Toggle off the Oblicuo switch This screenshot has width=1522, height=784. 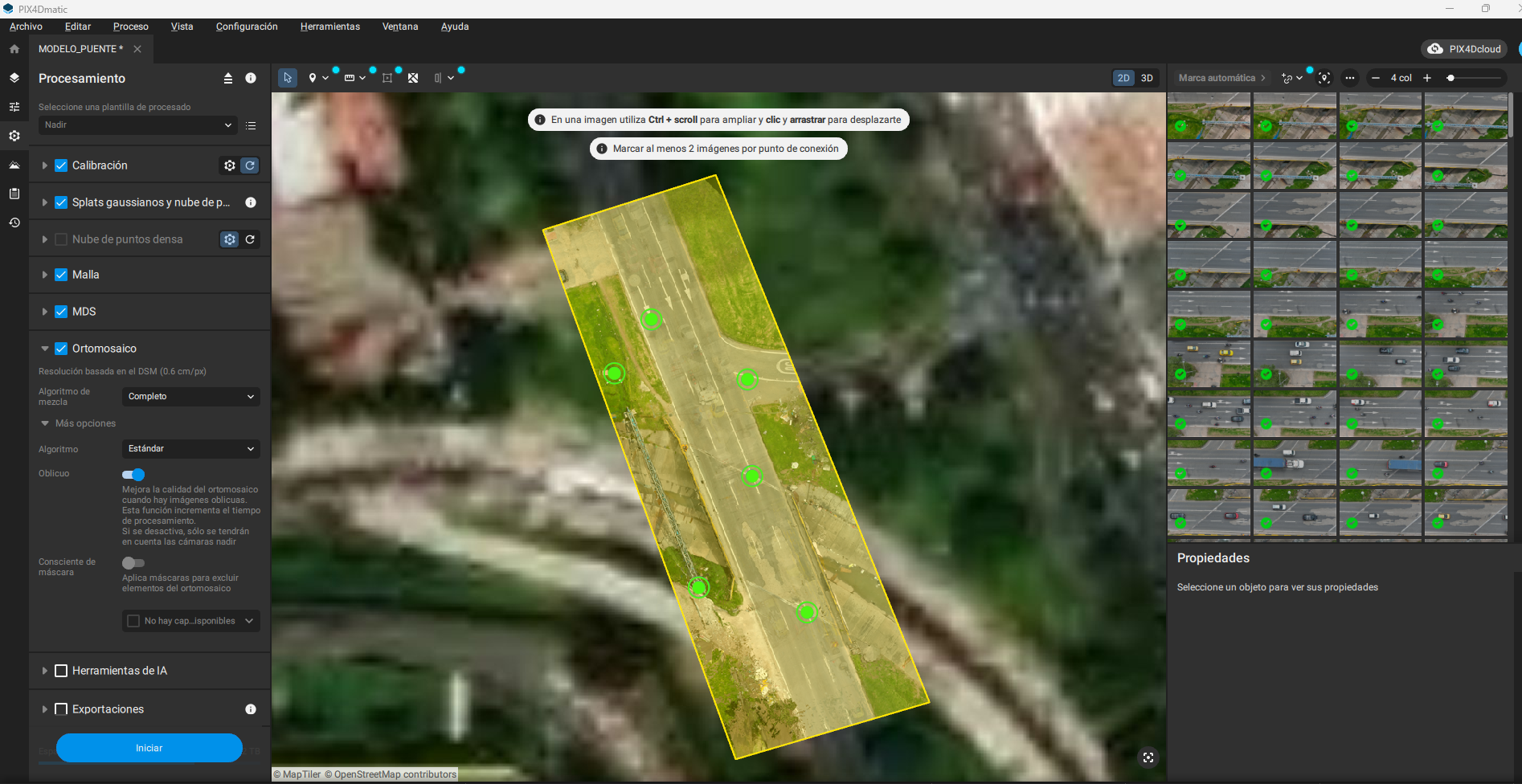pos(133,475)
